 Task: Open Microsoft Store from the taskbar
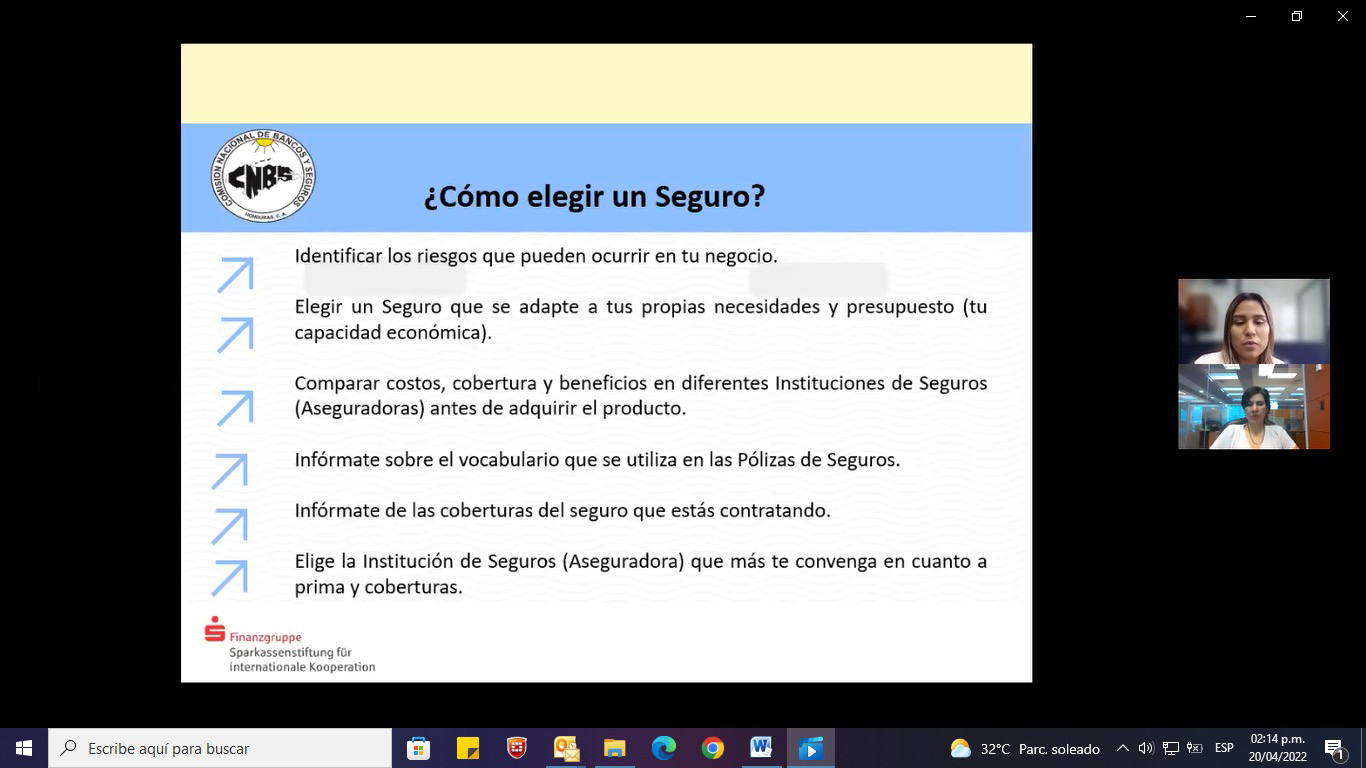tap(419, 748)
